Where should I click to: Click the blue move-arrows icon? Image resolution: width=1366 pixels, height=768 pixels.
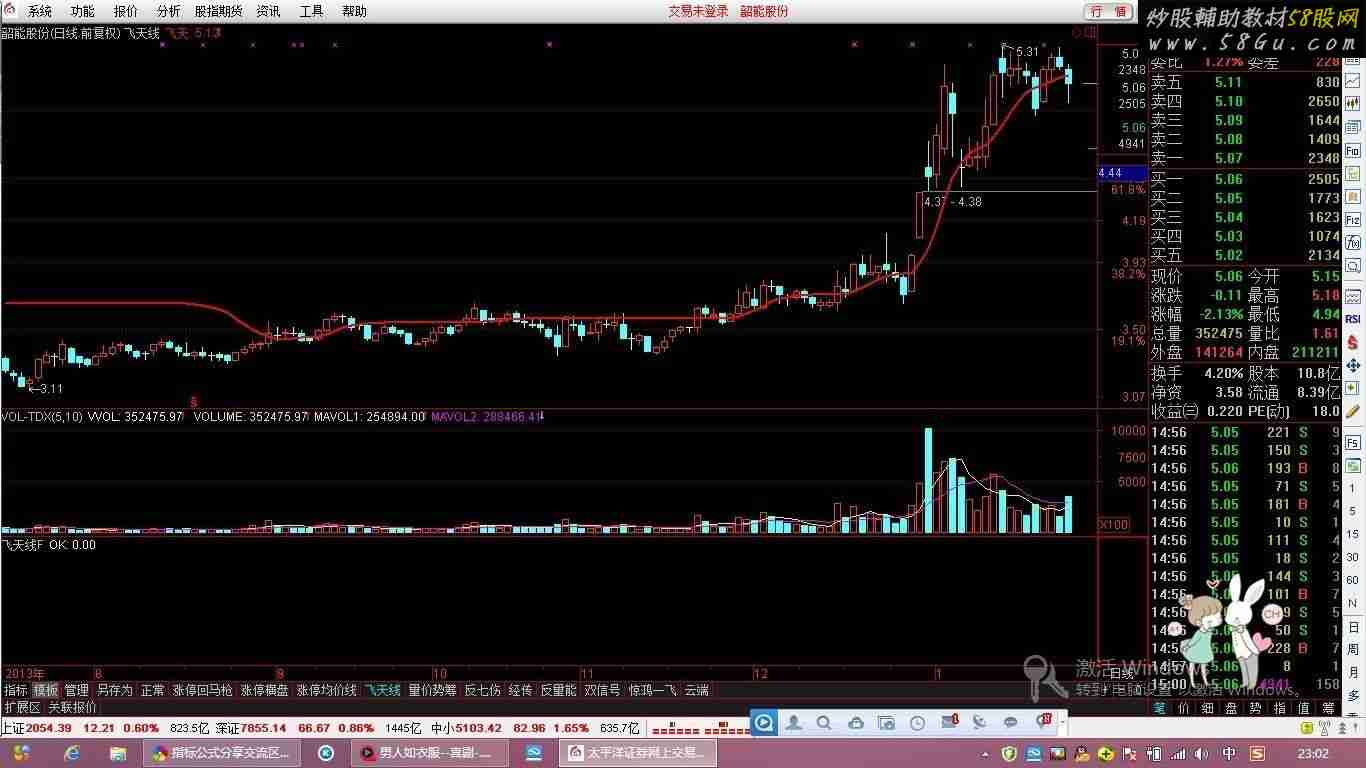(x=1352, y=365)
